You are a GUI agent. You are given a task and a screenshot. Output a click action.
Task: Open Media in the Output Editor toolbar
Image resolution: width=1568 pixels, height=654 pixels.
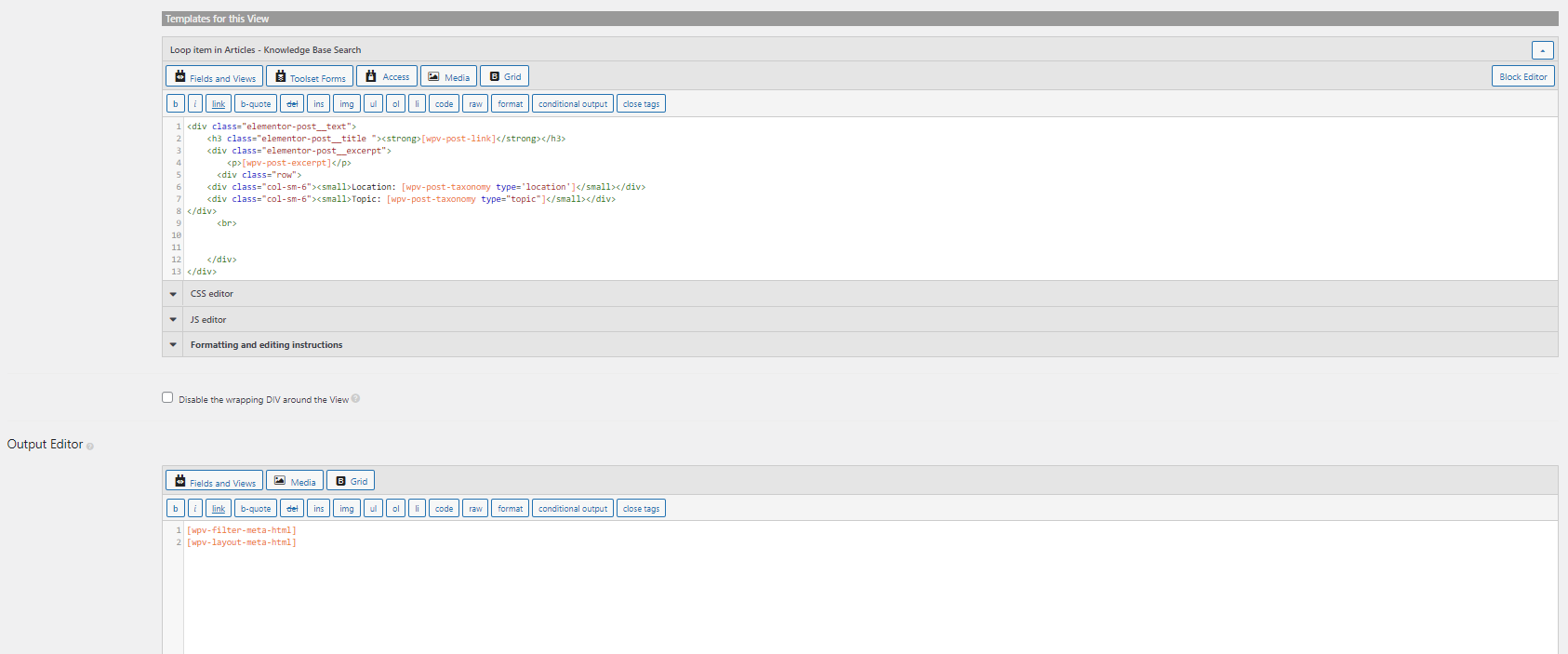pyautogui.click(x=295, y=482)
